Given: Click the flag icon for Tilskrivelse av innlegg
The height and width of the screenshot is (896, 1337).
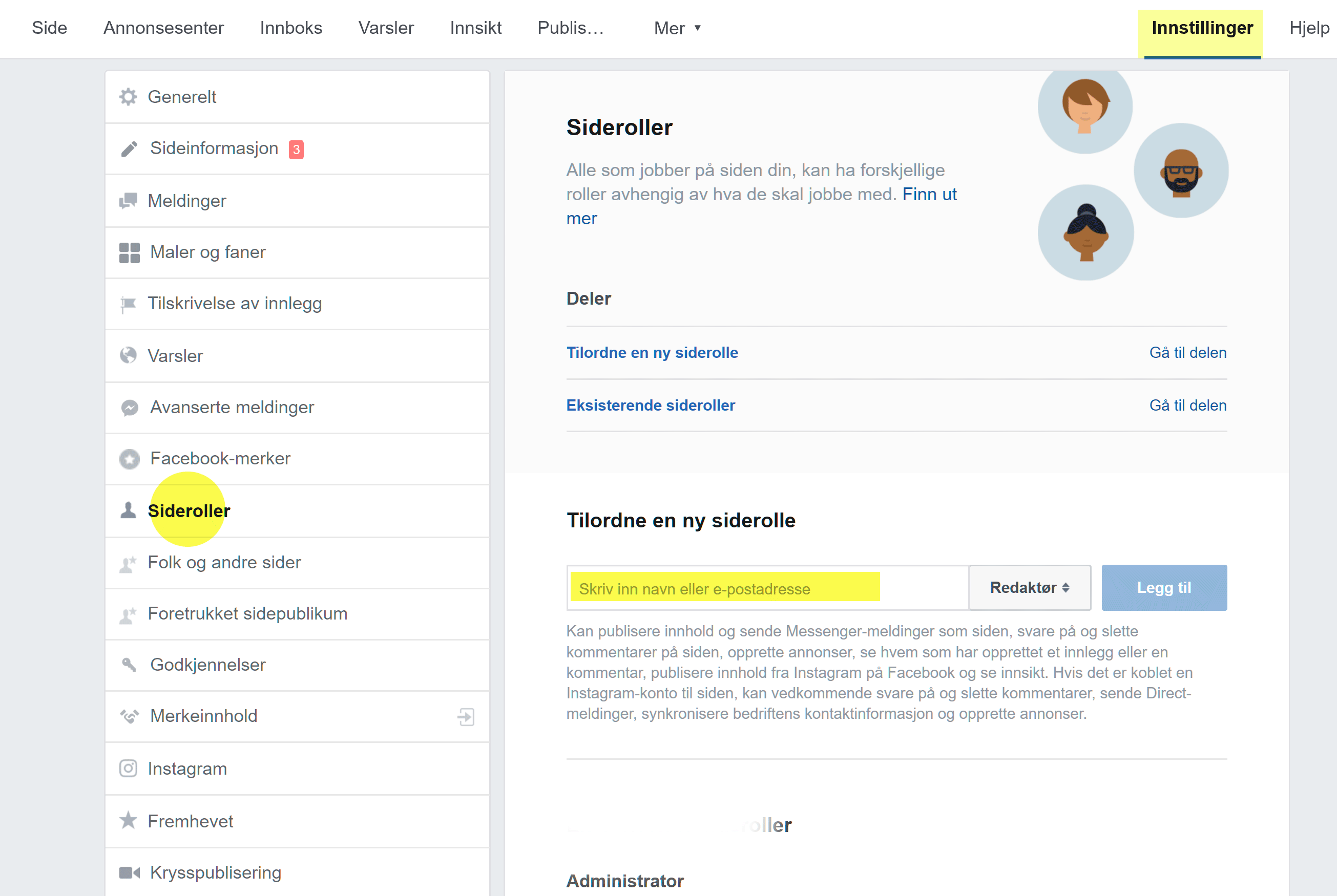Looking at the screenshot, I should pos(128,304).
